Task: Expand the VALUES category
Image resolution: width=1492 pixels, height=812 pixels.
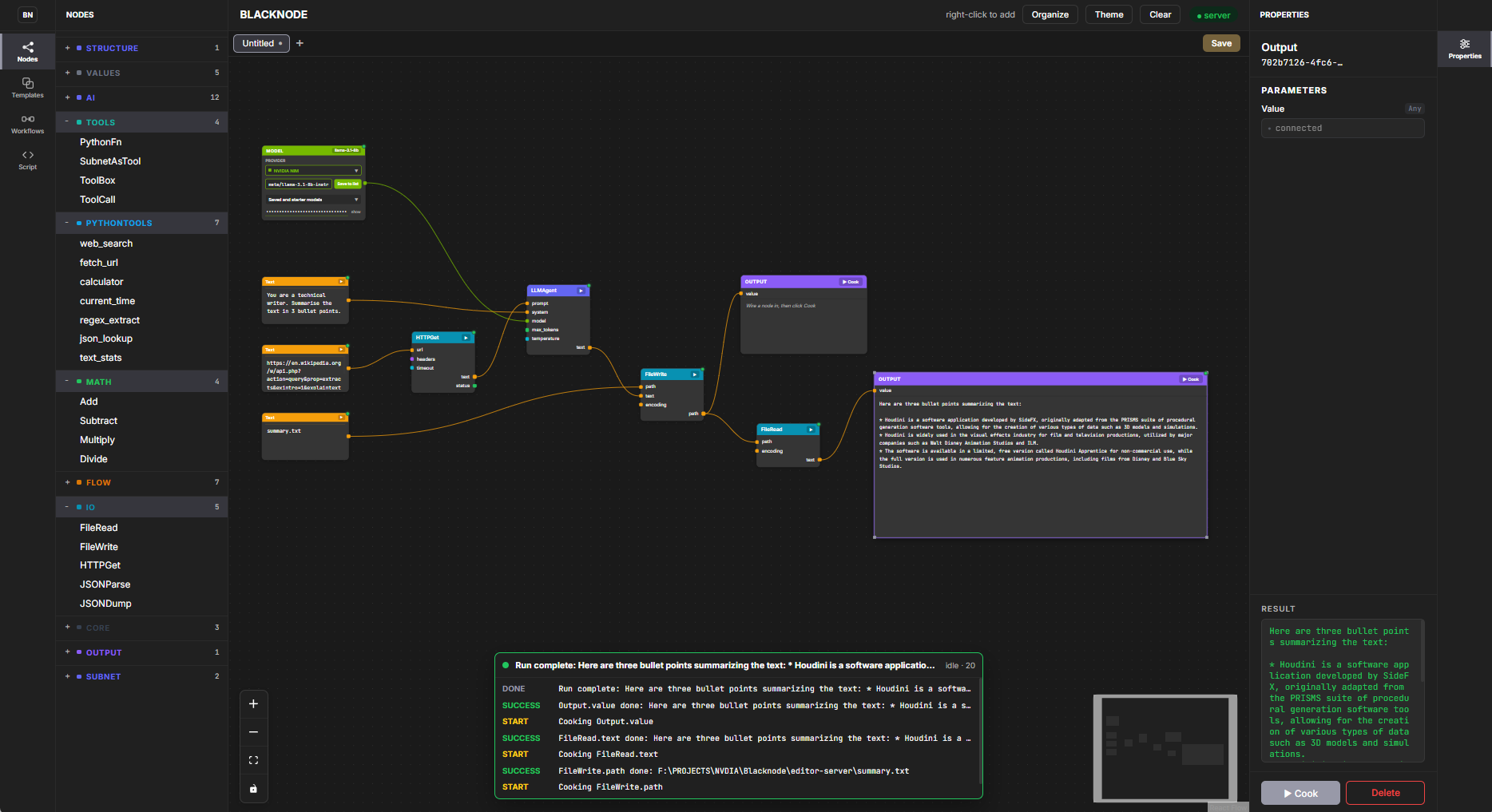Action: click(141, 73)
